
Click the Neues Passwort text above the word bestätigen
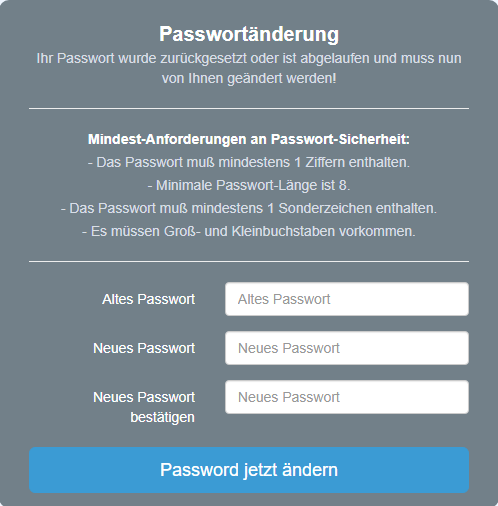coord(144,397)
